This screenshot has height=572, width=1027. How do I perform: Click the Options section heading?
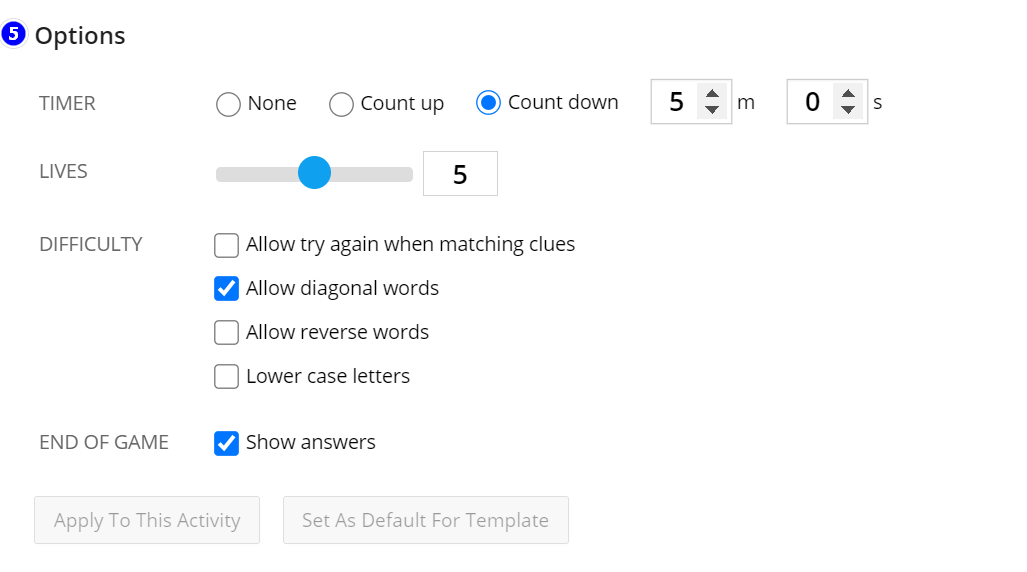pos(80,35)
